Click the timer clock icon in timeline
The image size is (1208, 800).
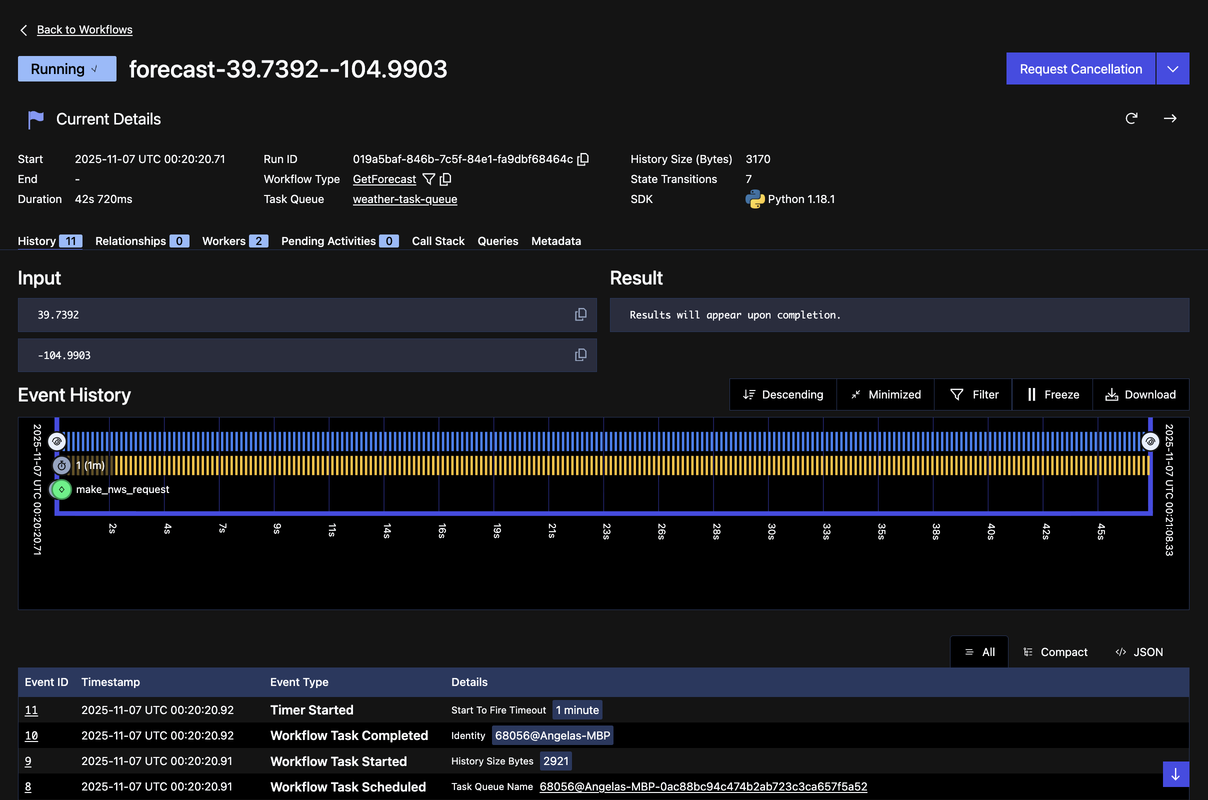pyautogui.click(x=61, y=465)
